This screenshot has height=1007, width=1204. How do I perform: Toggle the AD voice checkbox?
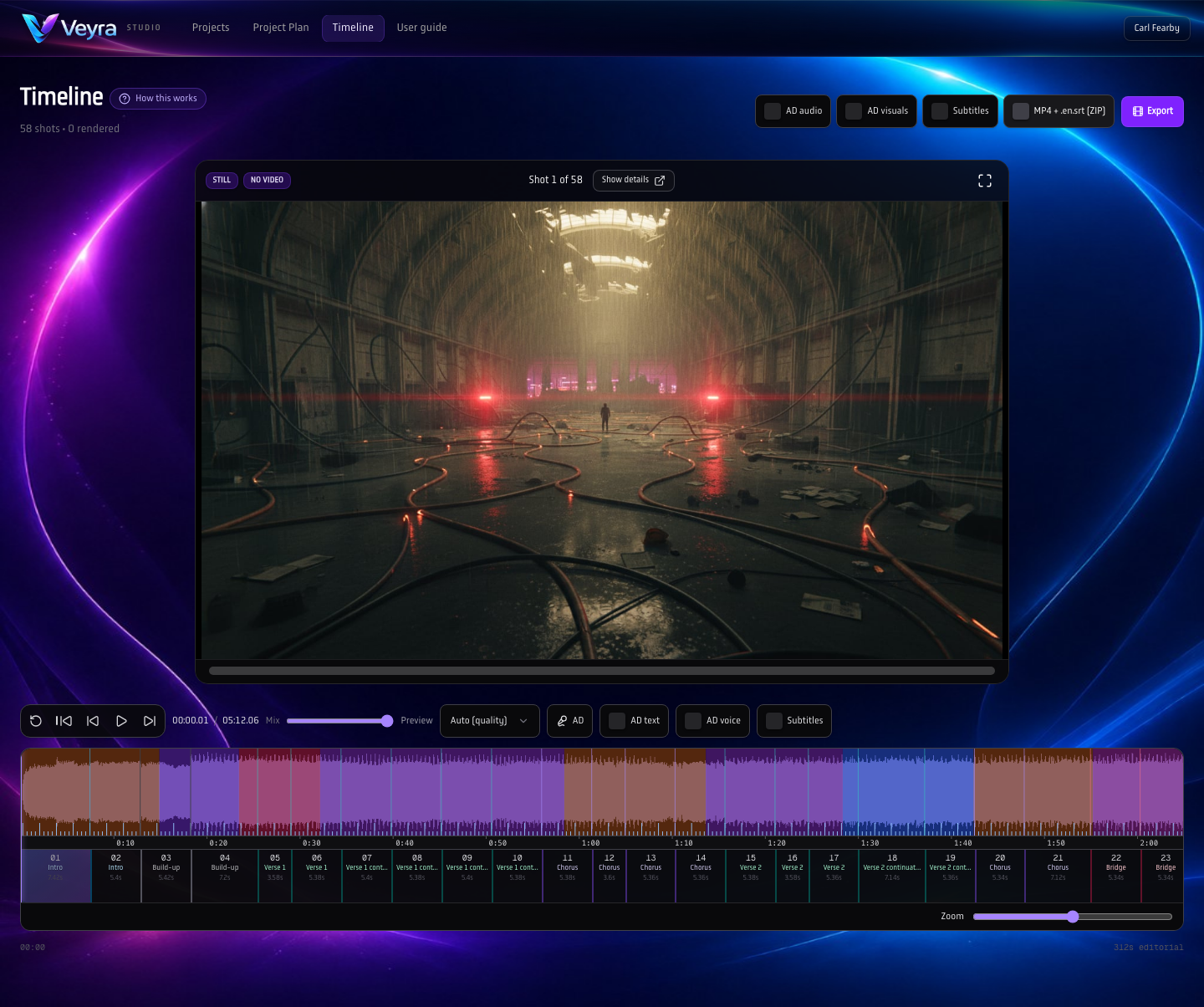[x=693, y=721]
